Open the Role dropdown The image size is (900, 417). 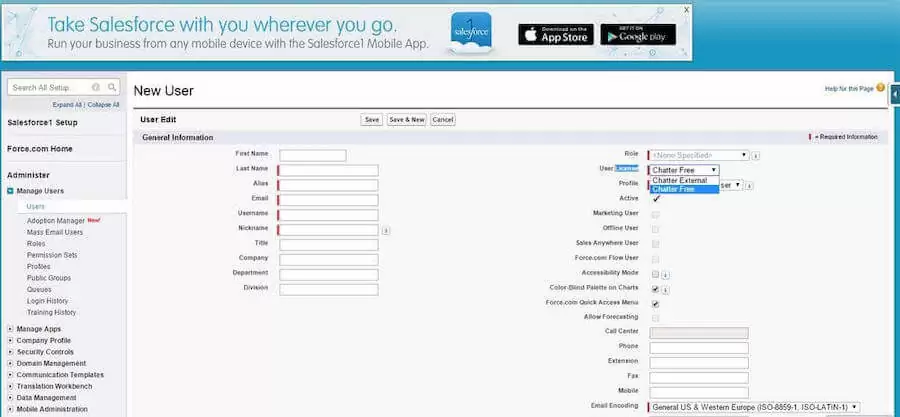(699, 155)
